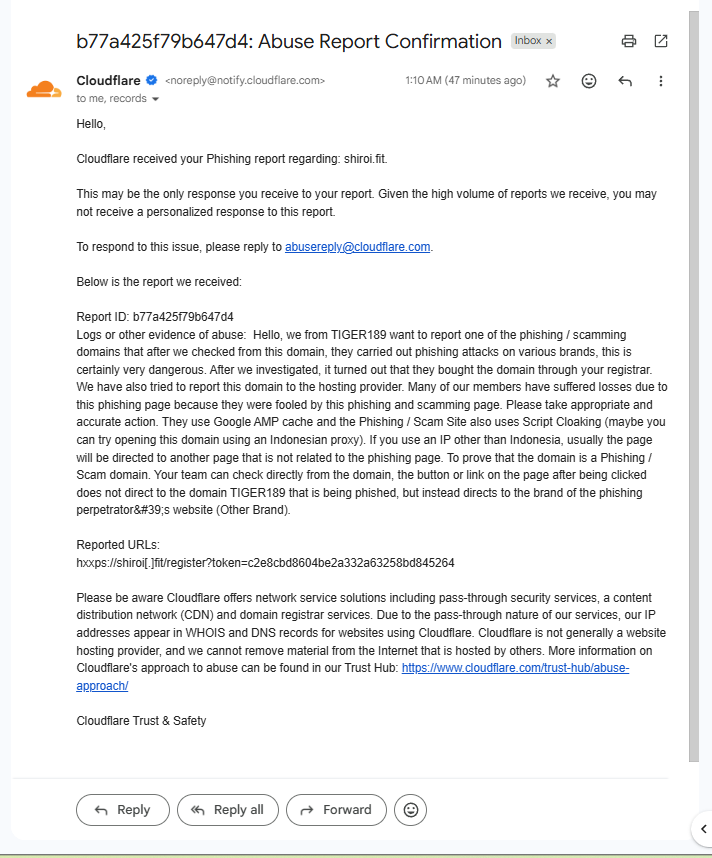This screenshot has width=712, height=858.
Task: Click the Reply button below the message
Action: 123,810
